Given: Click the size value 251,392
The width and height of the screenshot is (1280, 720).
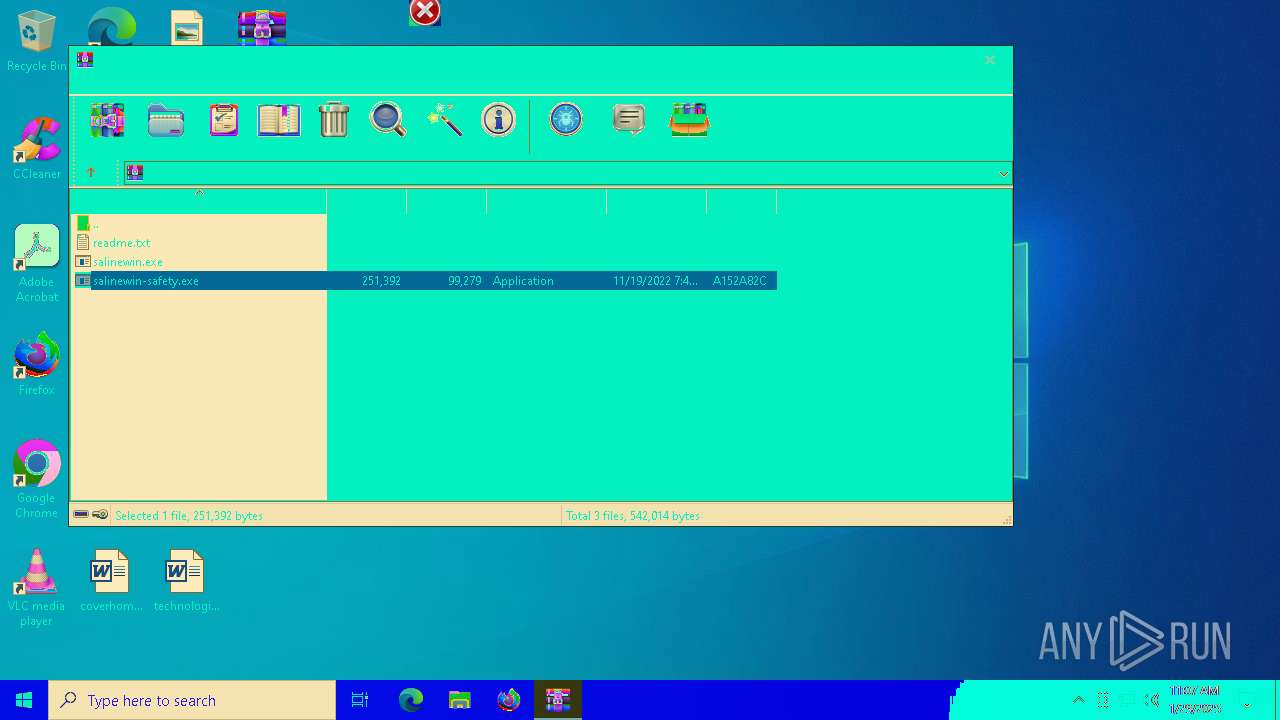Looking at the screenshot, I should click(381, 281).
